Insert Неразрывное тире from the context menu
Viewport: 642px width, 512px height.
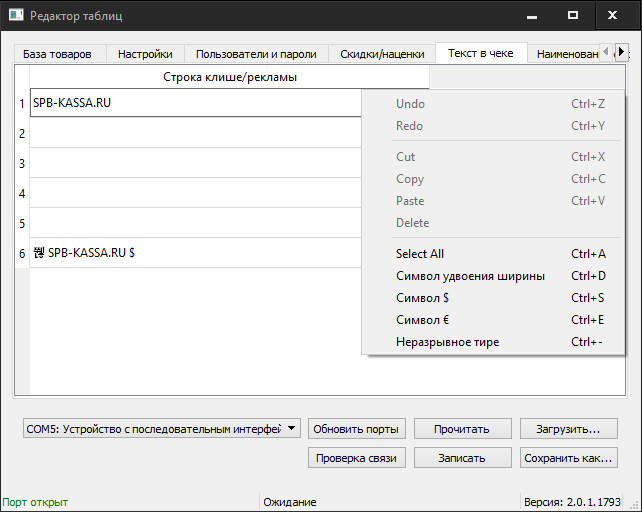pyautogui.click(x=493, y=342)
